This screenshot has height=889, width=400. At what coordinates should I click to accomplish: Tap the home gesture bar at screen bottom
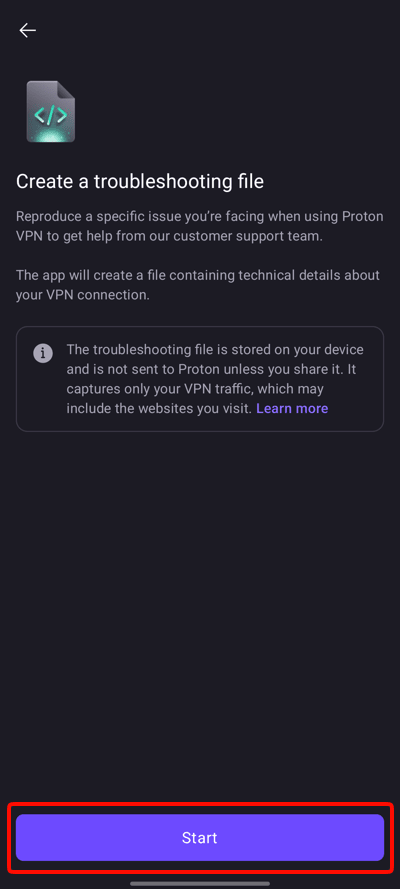(200, 883)
